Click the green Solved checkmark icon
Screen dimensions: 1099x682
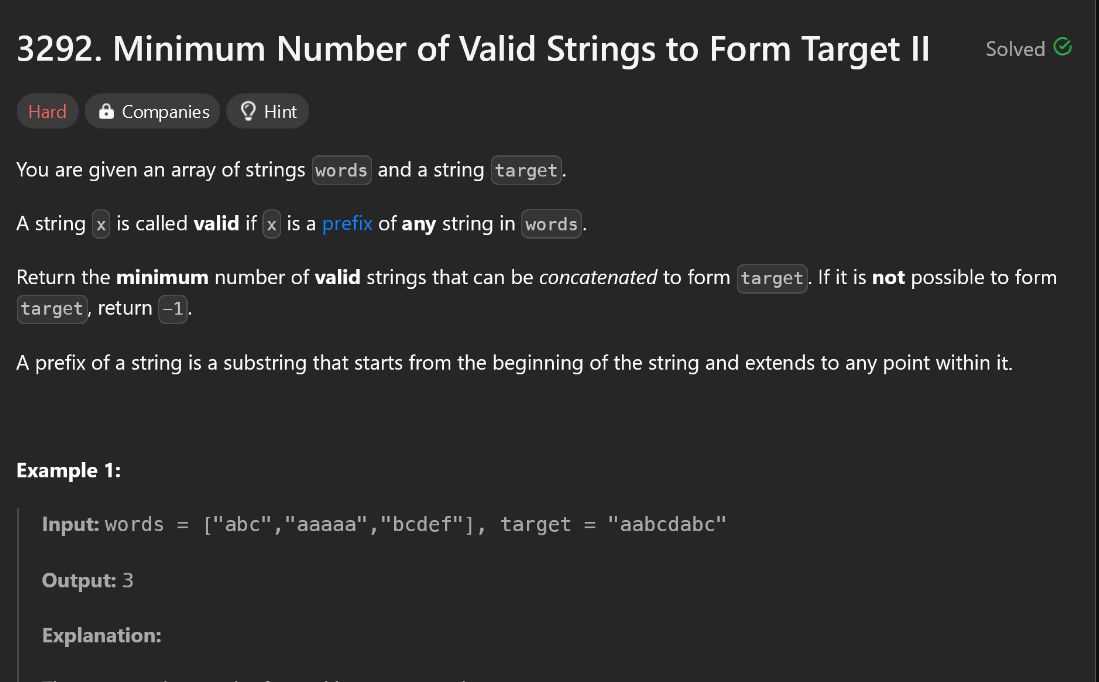point(1063,47)
